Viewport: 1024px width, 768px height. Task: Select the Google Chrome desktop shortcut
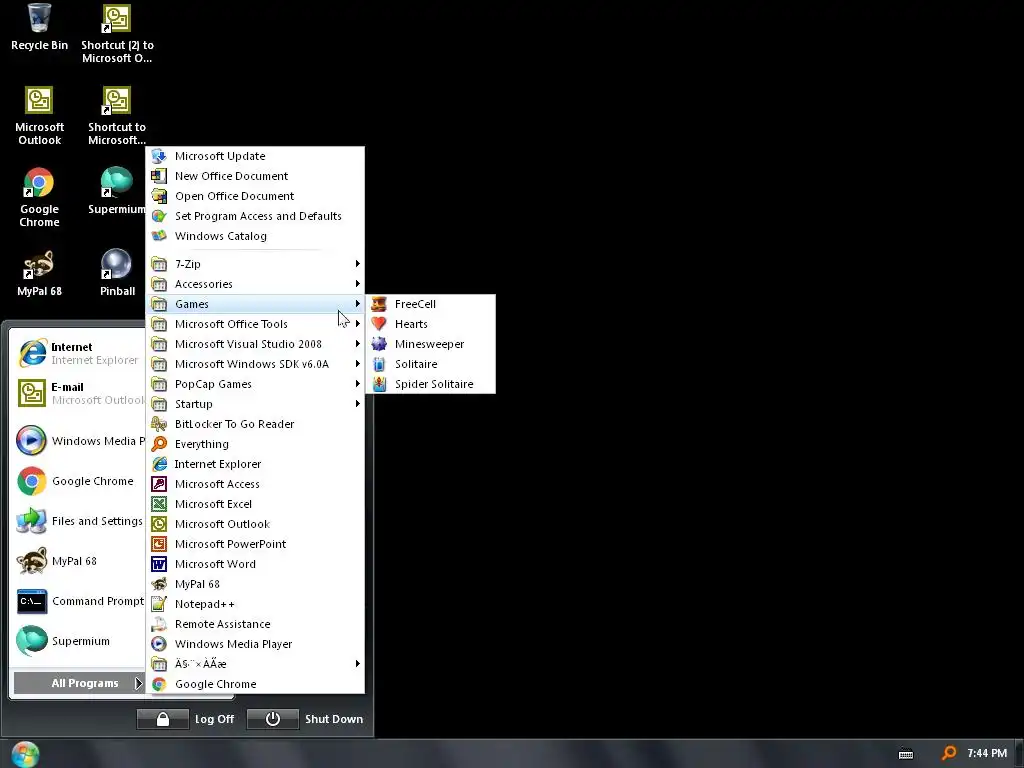coord(39,197)
